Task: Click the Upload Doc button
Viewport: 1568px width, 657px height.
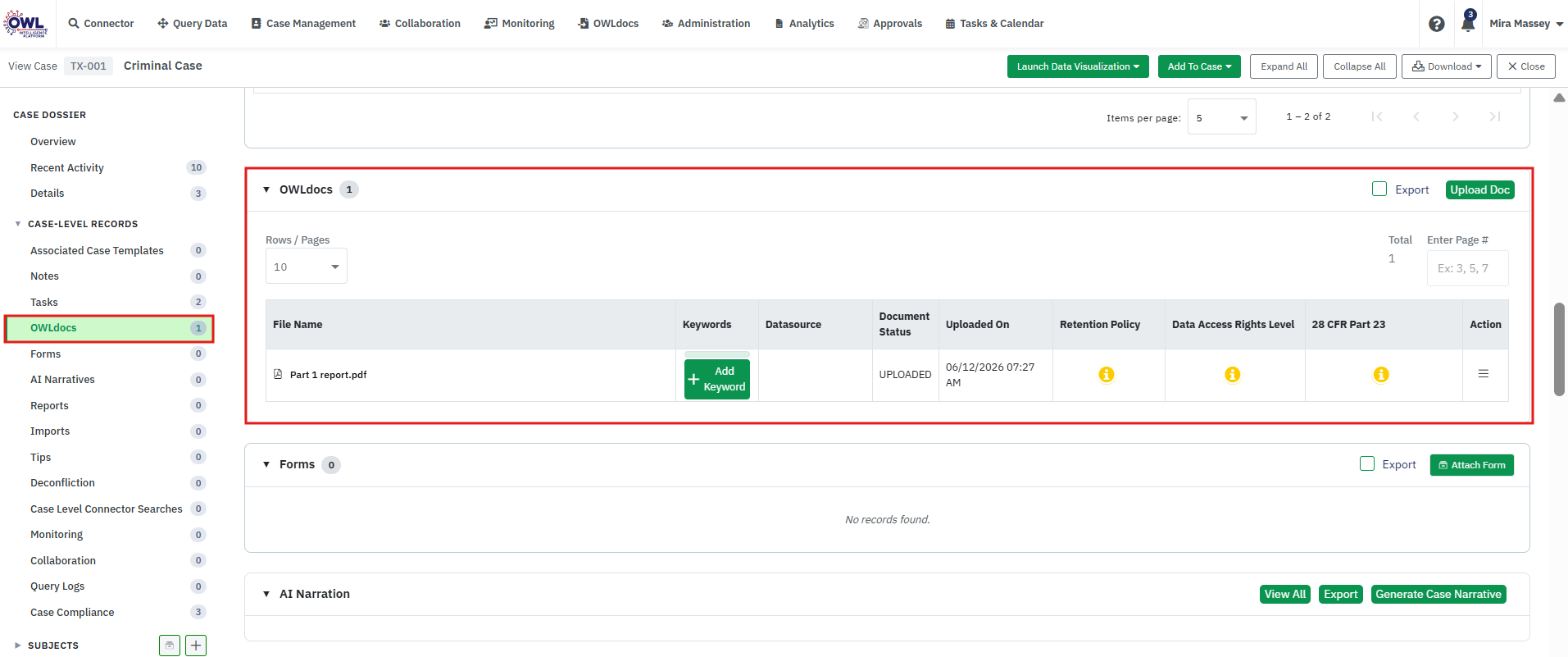Action: coord(1479,189)
